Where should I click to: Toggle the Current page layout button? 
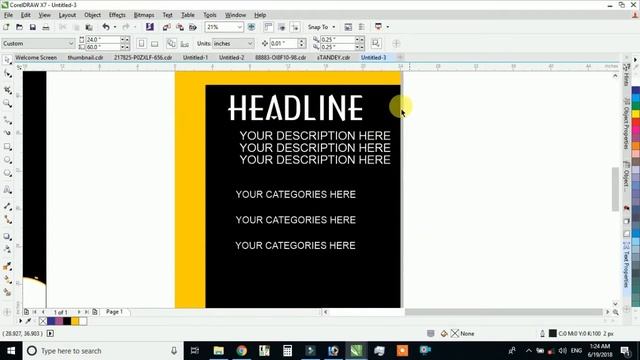click(x=185, y=43)
